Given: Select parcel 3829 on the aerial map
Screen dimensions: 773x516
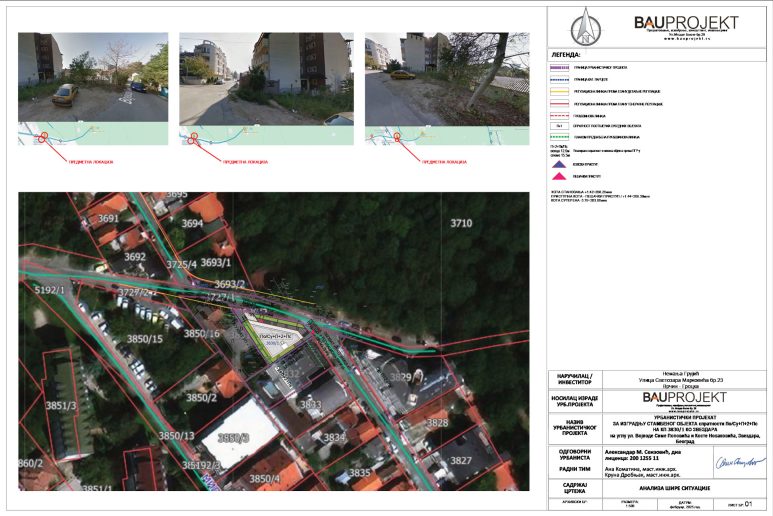Looking at the screenshot, I should [400, 376].
